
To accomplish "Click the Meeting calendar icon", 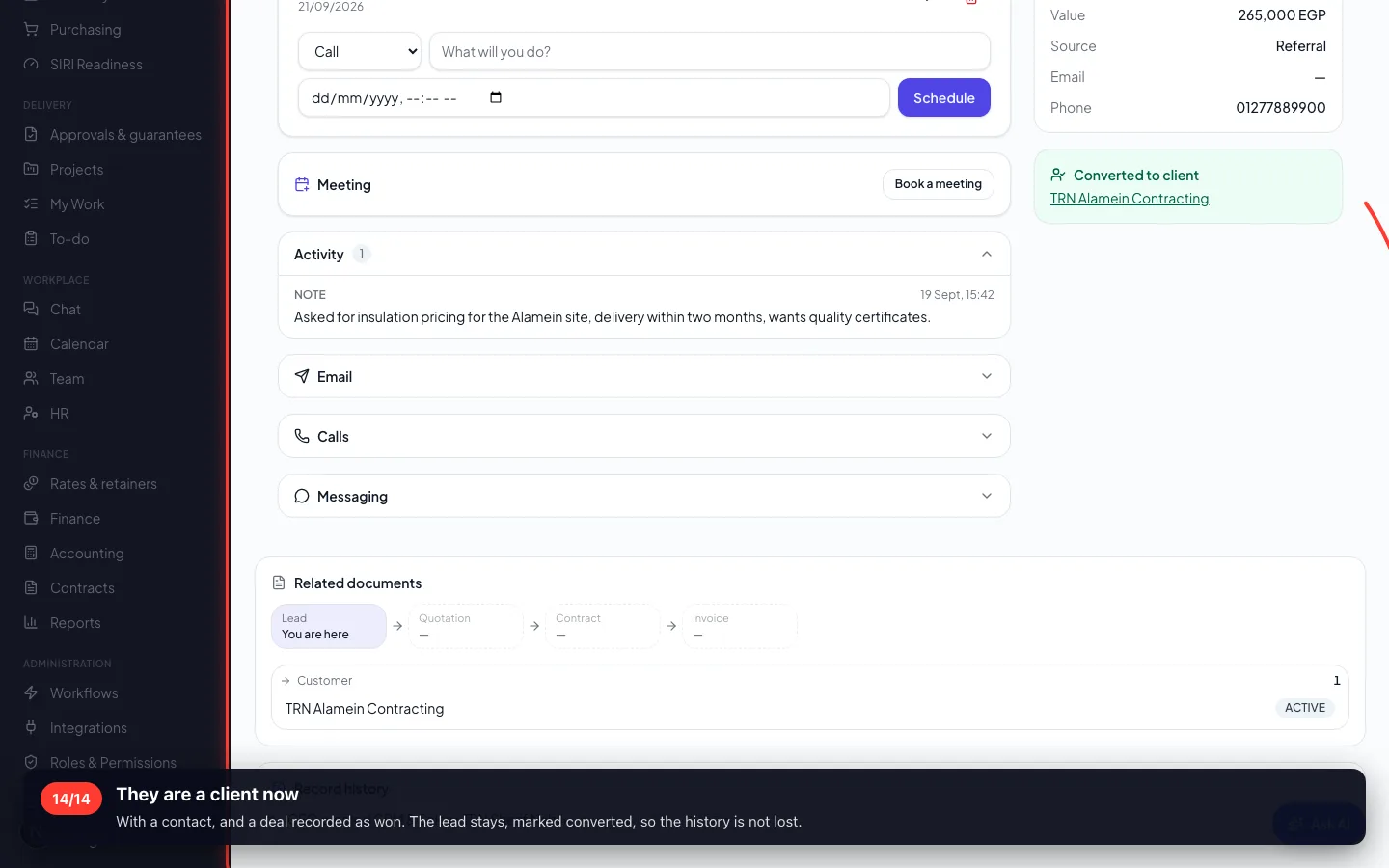I will tap(302, 184).
